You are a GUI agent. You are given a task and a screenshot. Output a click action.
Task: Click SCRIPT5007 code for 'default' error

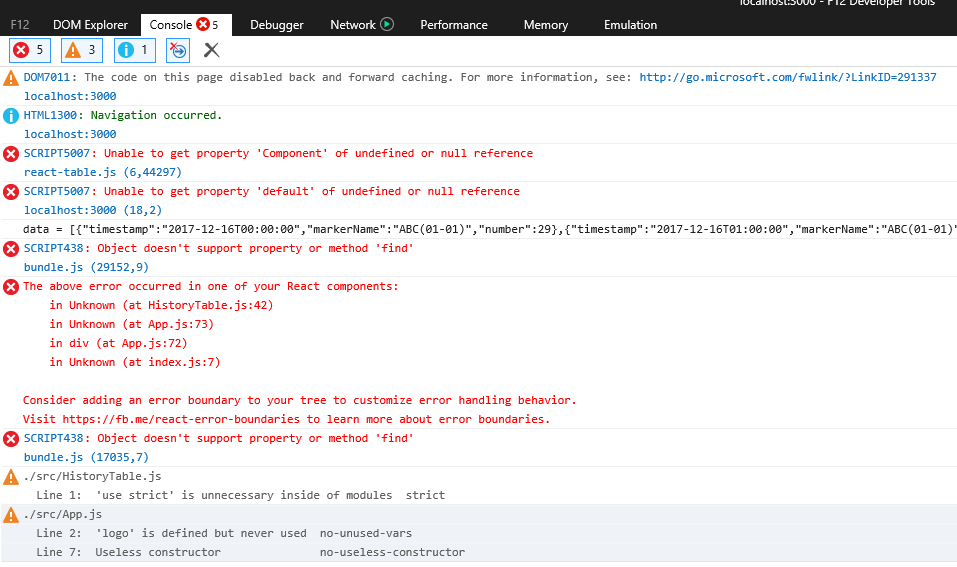pos(57,191)
